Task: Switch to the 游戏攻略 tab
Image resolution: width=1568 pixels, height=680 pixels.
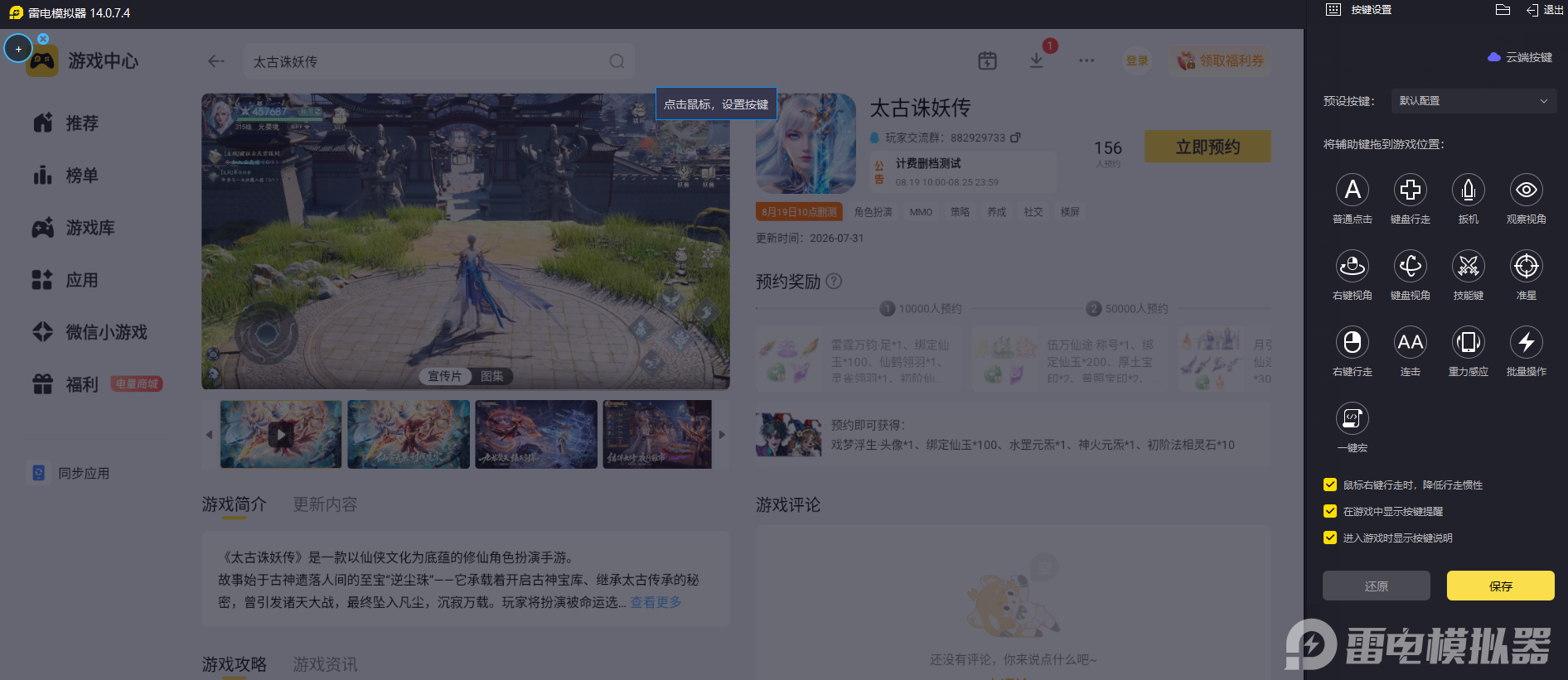Action: point(234,664)
